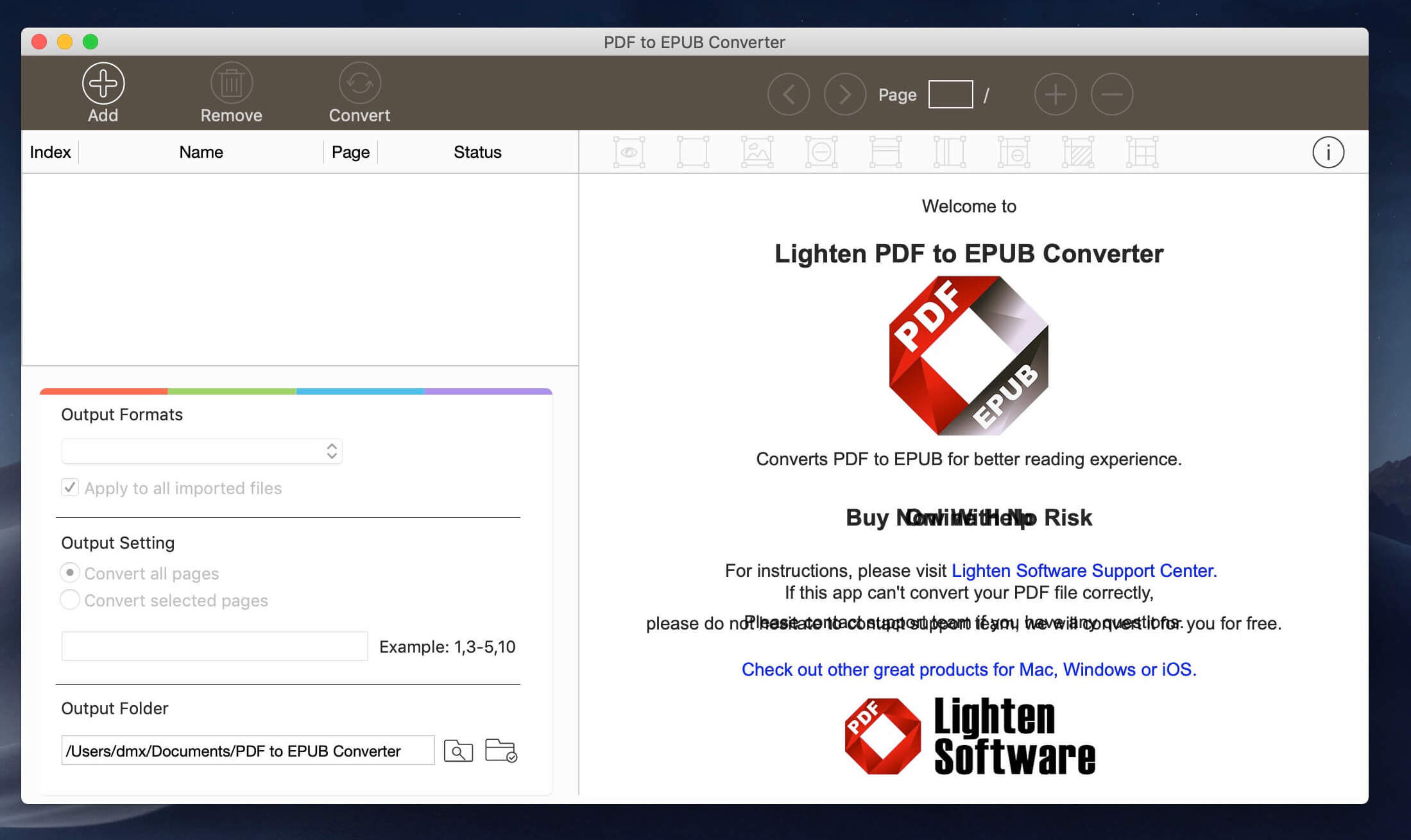1411x840 pixels.
Task: Open the other great products link
Action: [x=969, y=669]
